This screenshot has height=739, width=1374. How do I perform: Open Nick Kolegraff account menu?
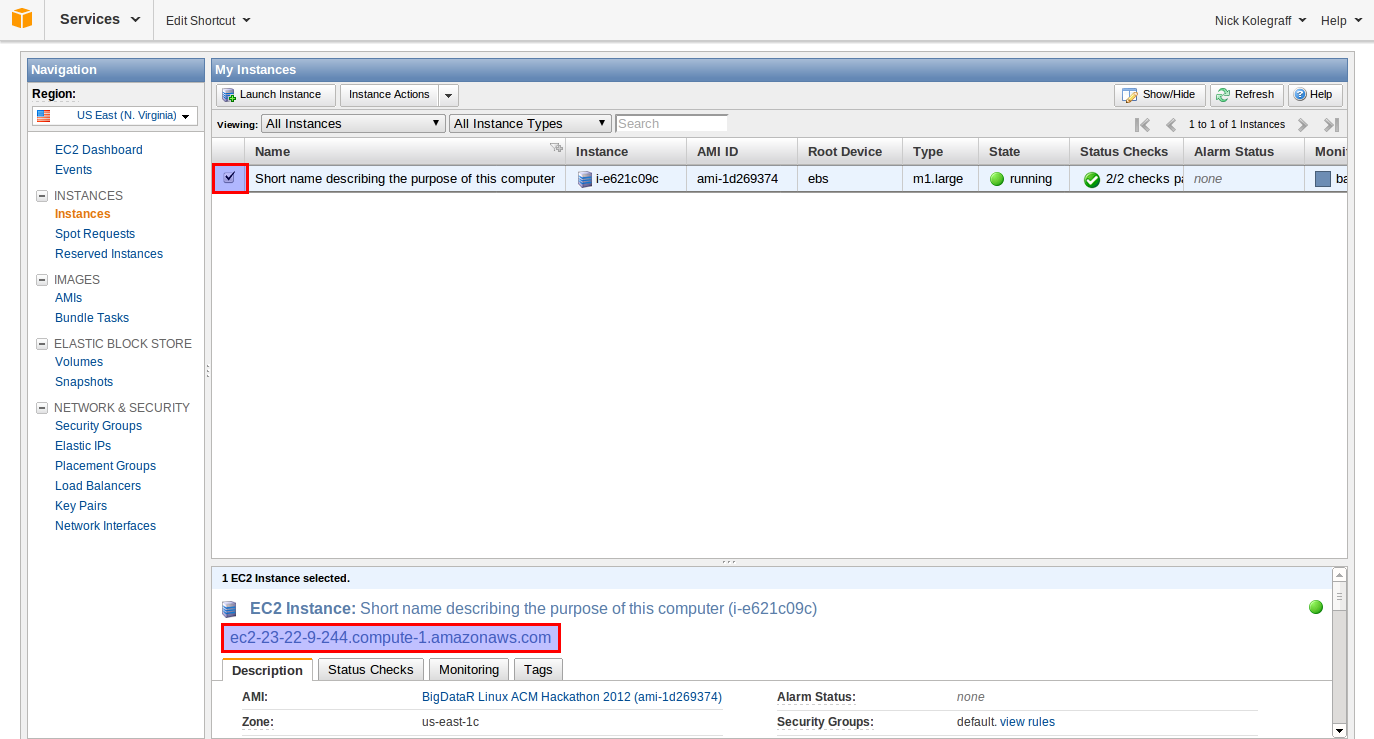1260,20
